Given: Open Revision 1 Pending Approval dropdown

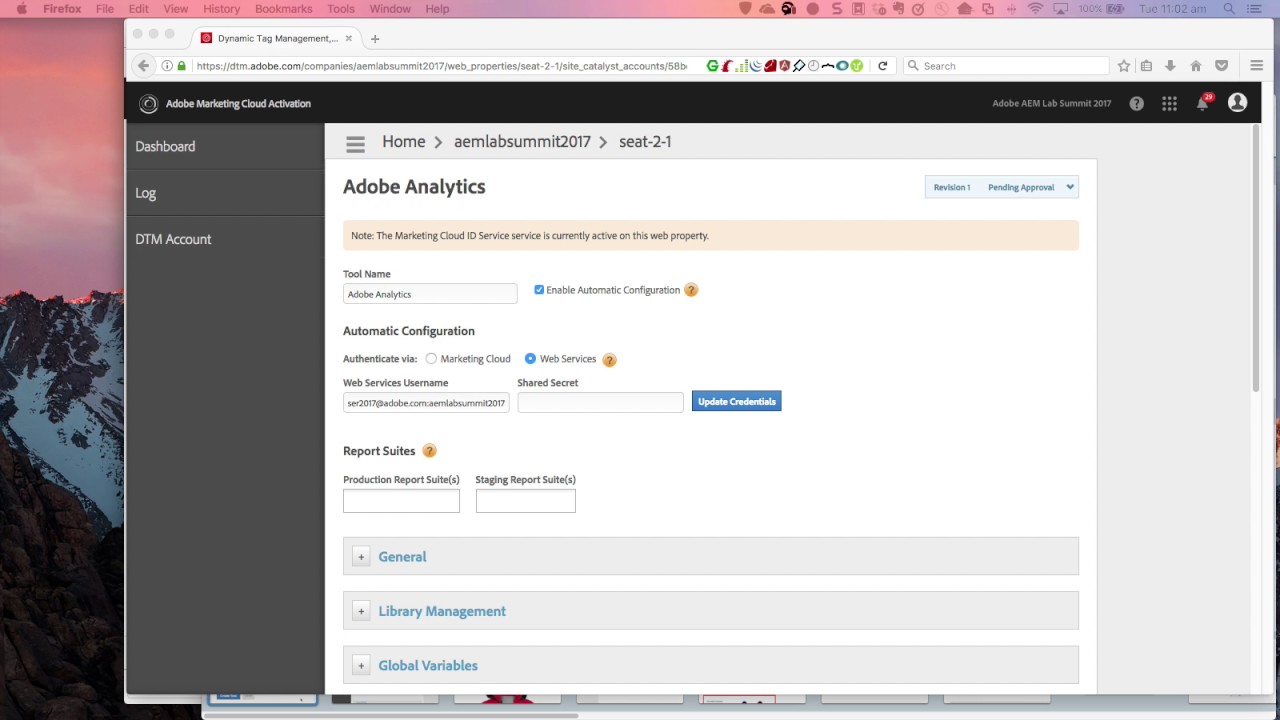Looking at the screenshot, I should pos(1002,187).
